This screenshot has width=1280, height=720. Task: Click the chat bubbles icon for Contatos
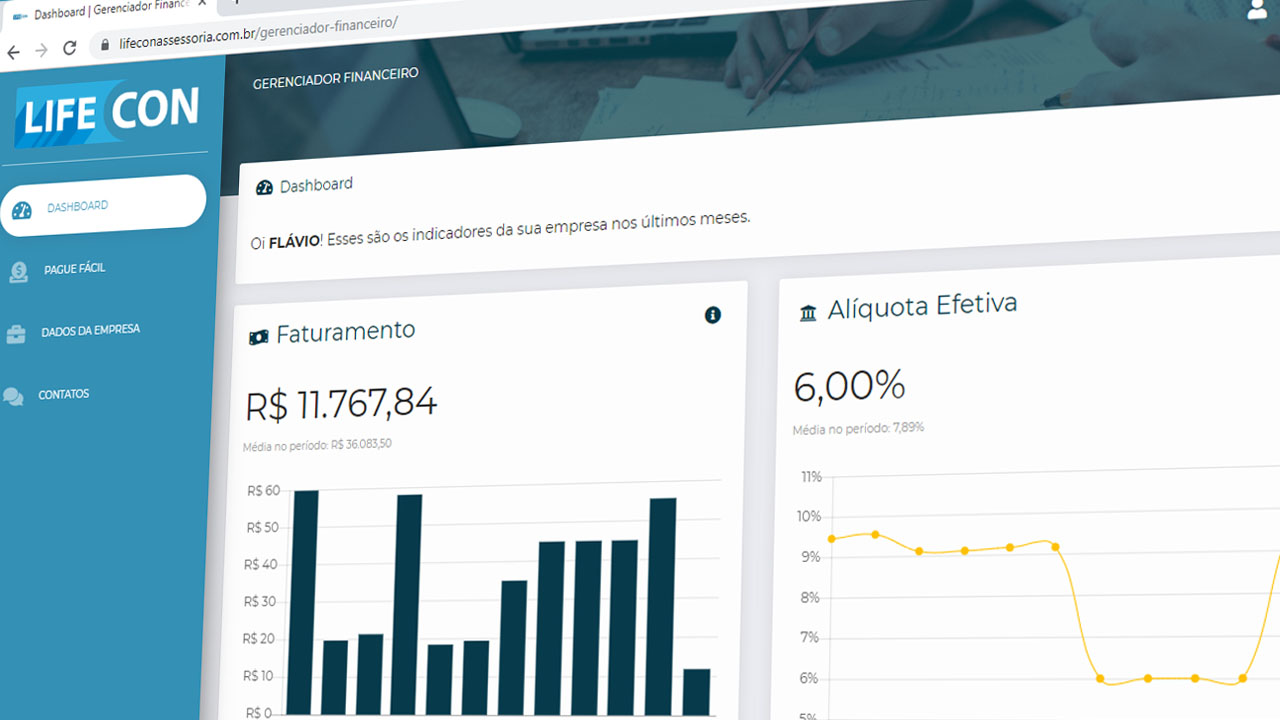click(13, 397)
